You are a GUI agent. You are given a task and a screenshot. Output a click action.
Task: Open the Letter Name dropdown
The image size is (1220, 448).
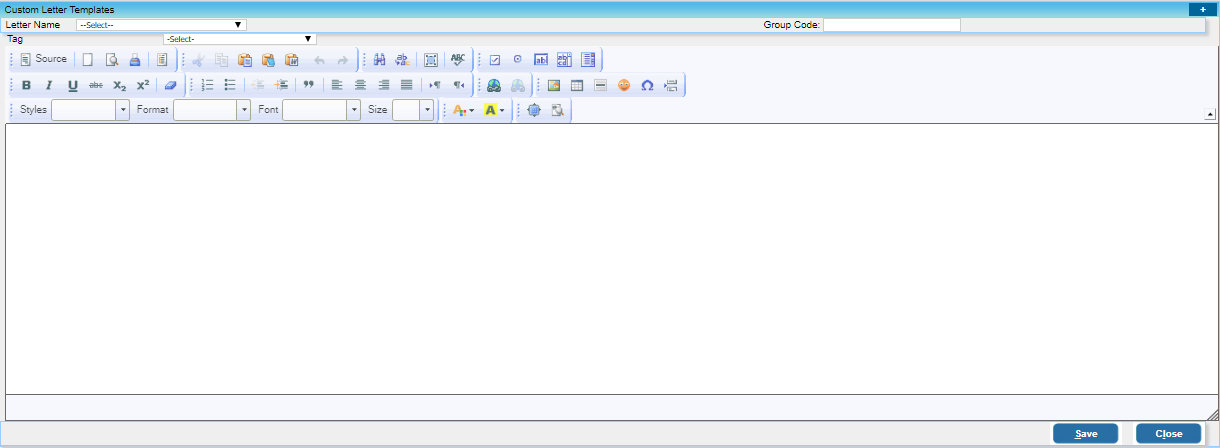[x=161, y=25]
